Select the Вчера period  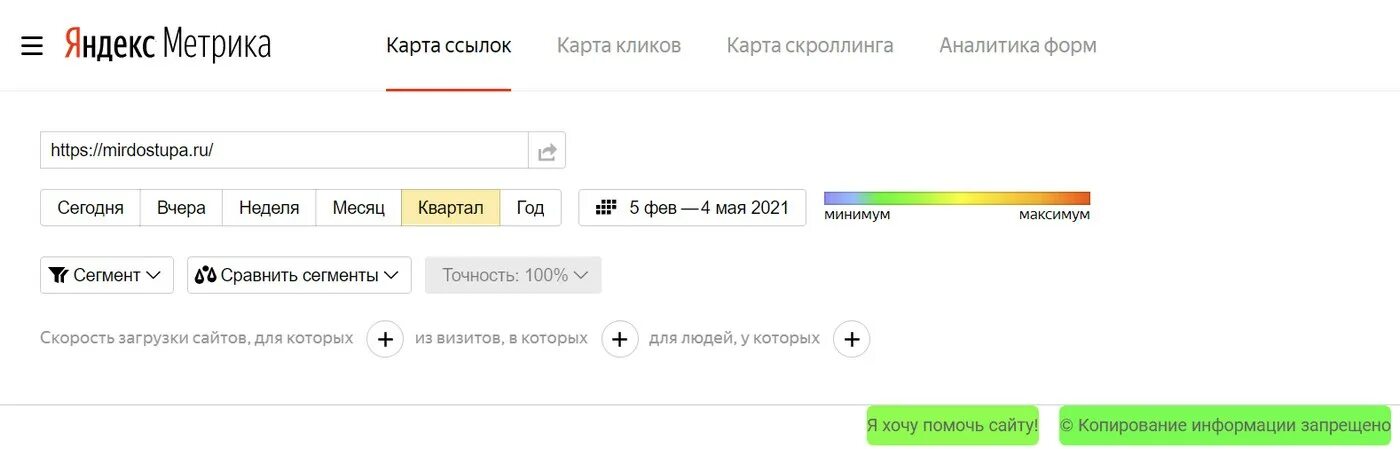181,208
